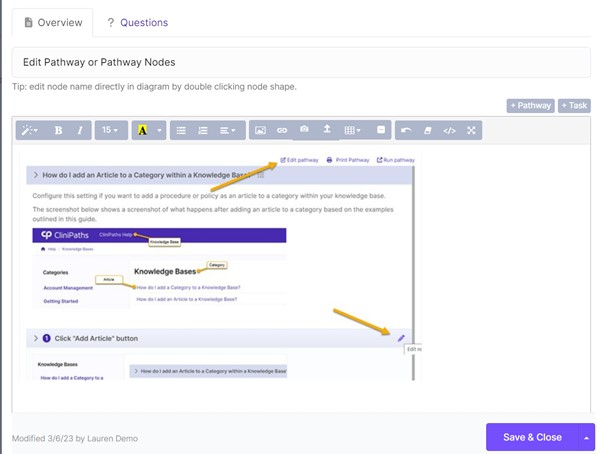Click the + Pathway button

[530, 105]
